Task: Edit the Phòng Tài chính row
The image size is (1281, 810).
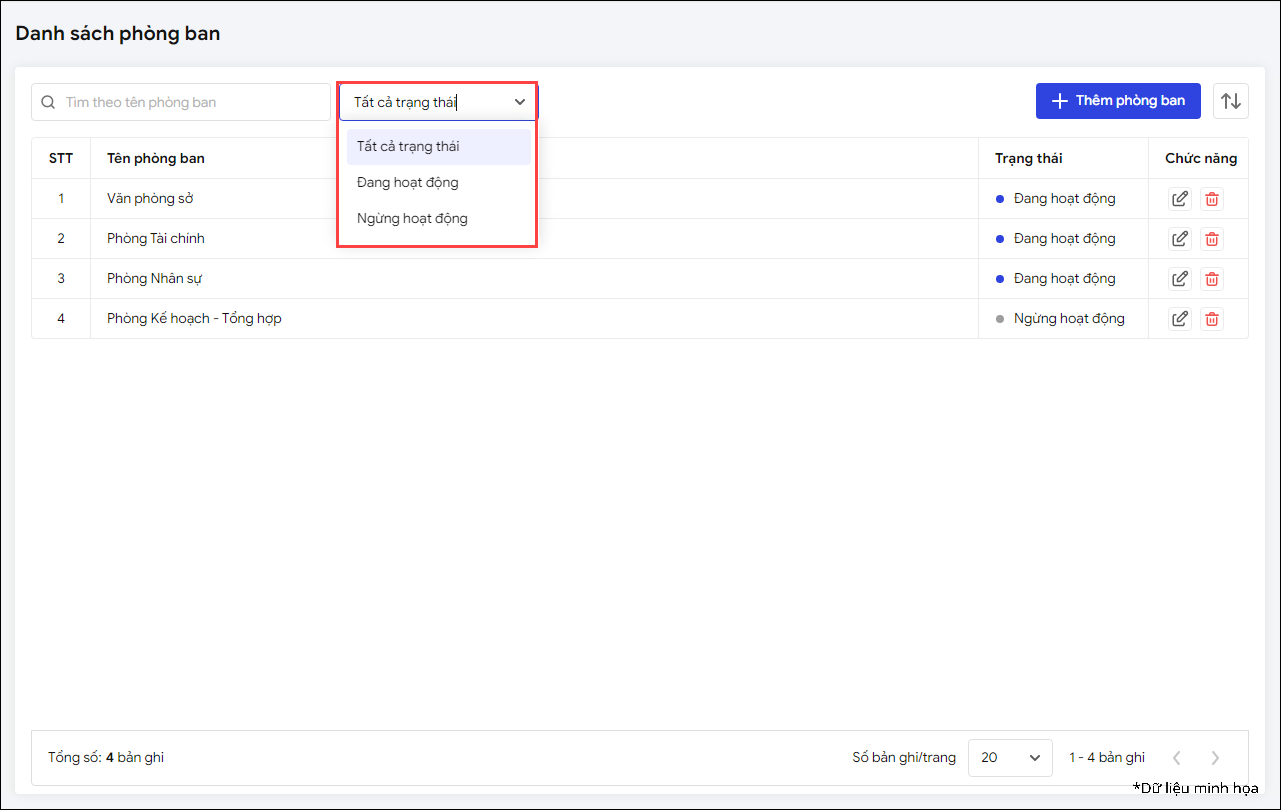Action: 1180,239
